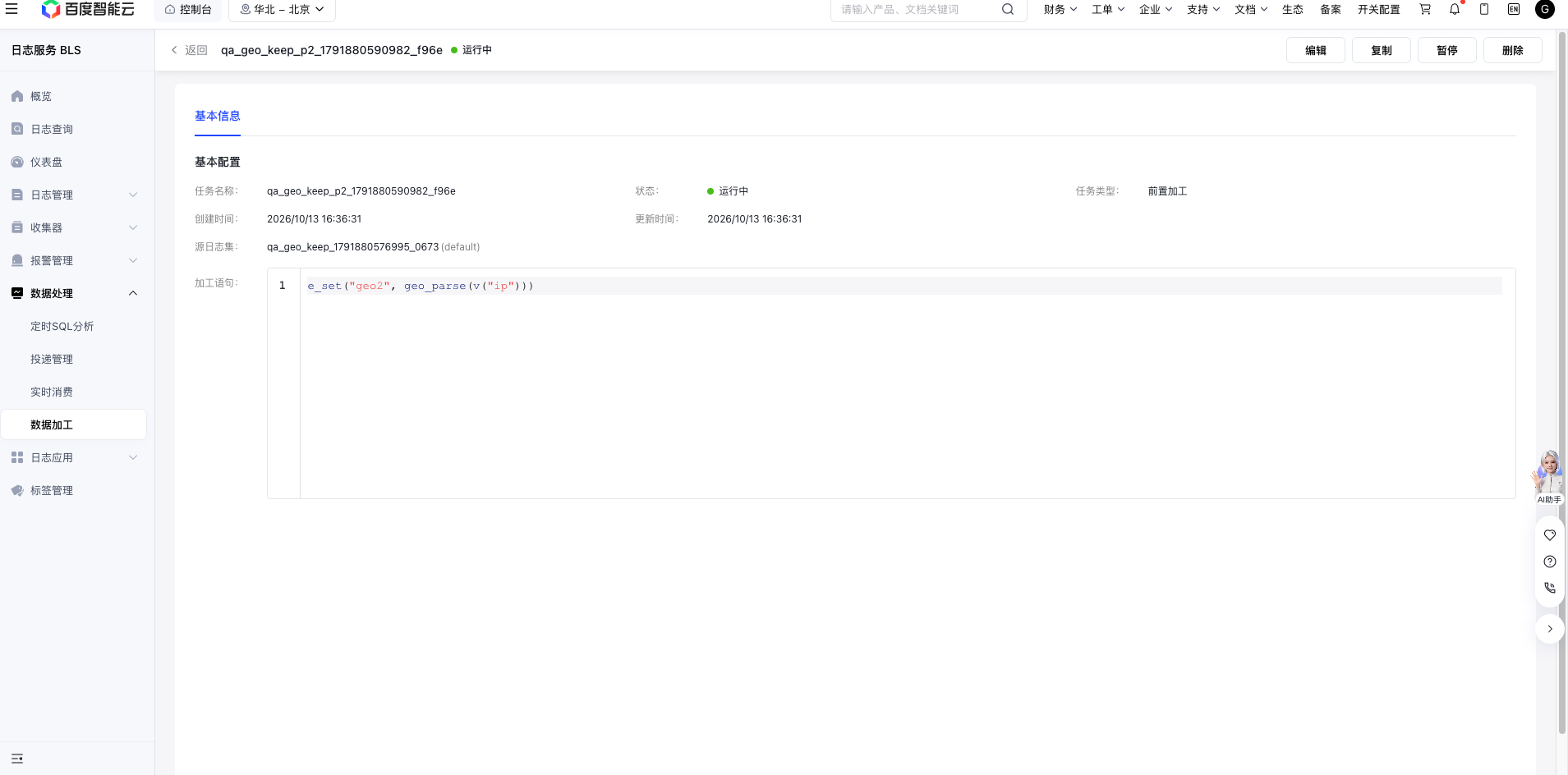The width and height of the screenshot is (1568, 775).
Task: Click the question mark help icon
Action: point(1550,562)
